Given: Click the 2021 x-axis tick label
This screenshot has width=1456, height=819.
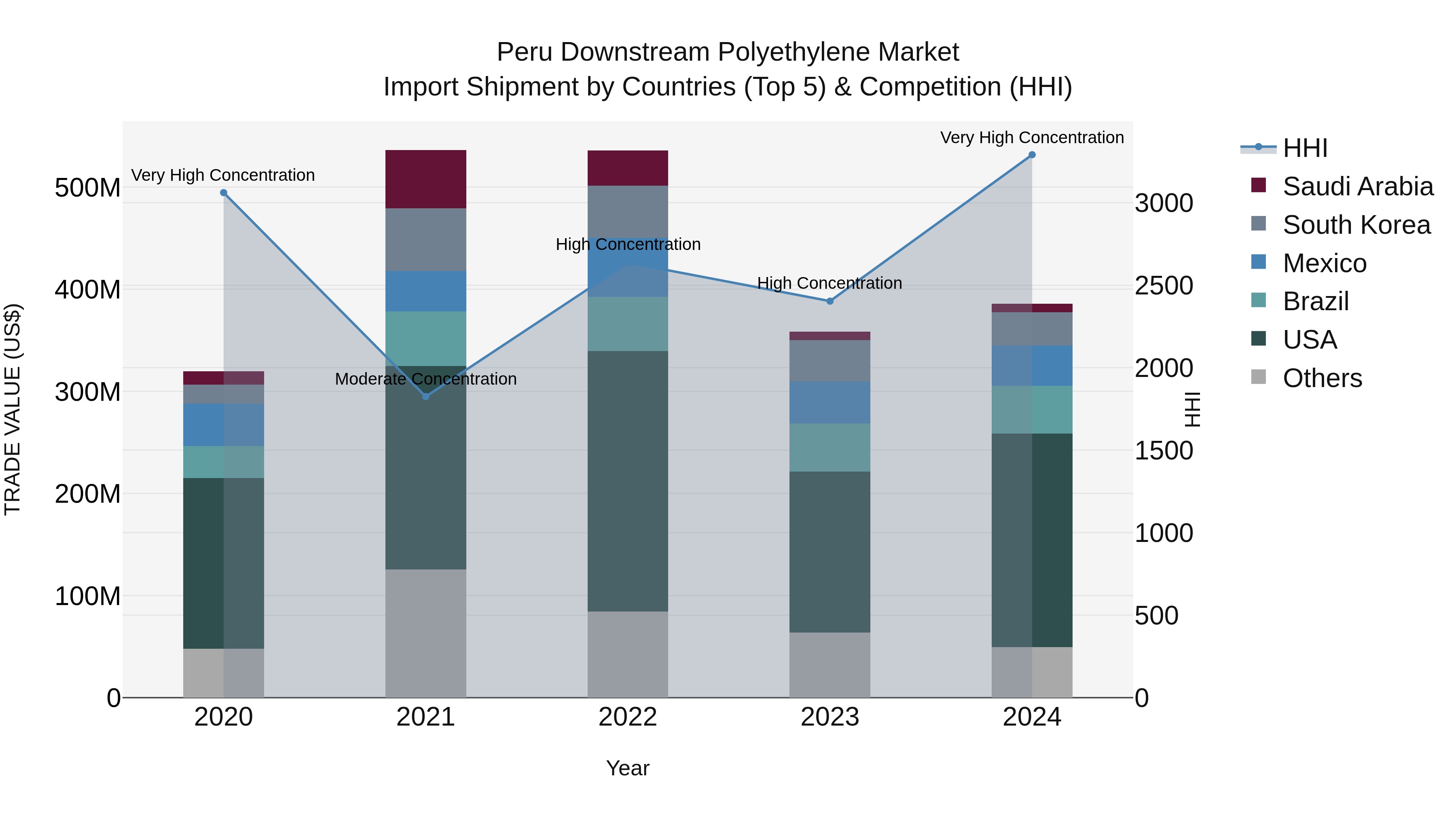Looking at the screenshot, I should coord(426,717).
